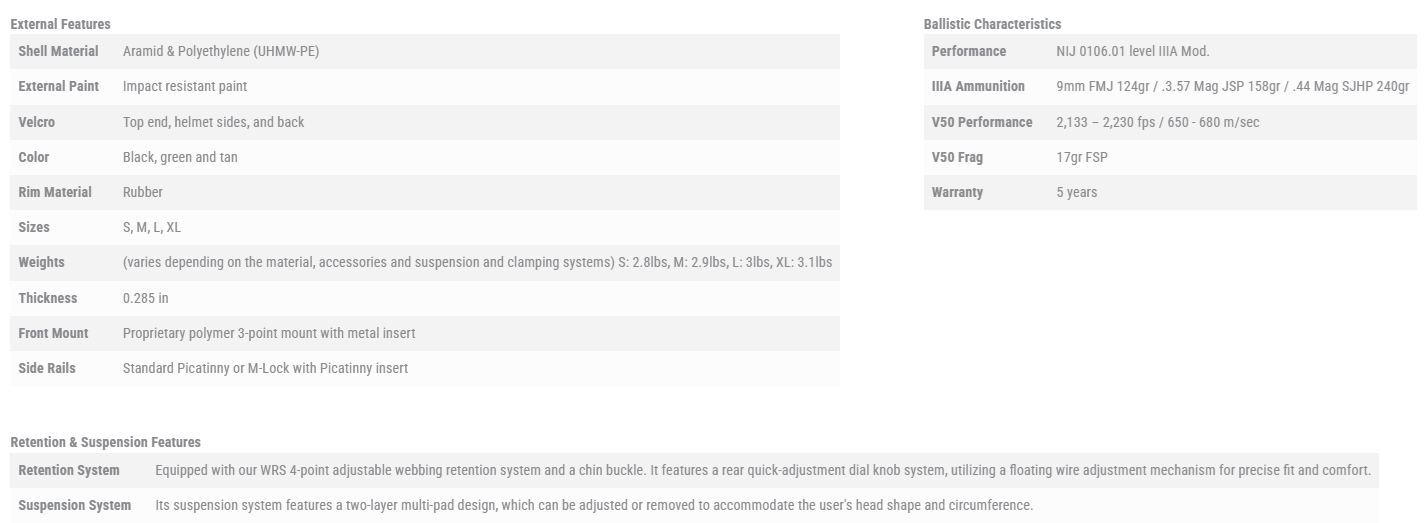1428x523 pixels.
Task: Click the Side Rails label
Action: [47, 368]
